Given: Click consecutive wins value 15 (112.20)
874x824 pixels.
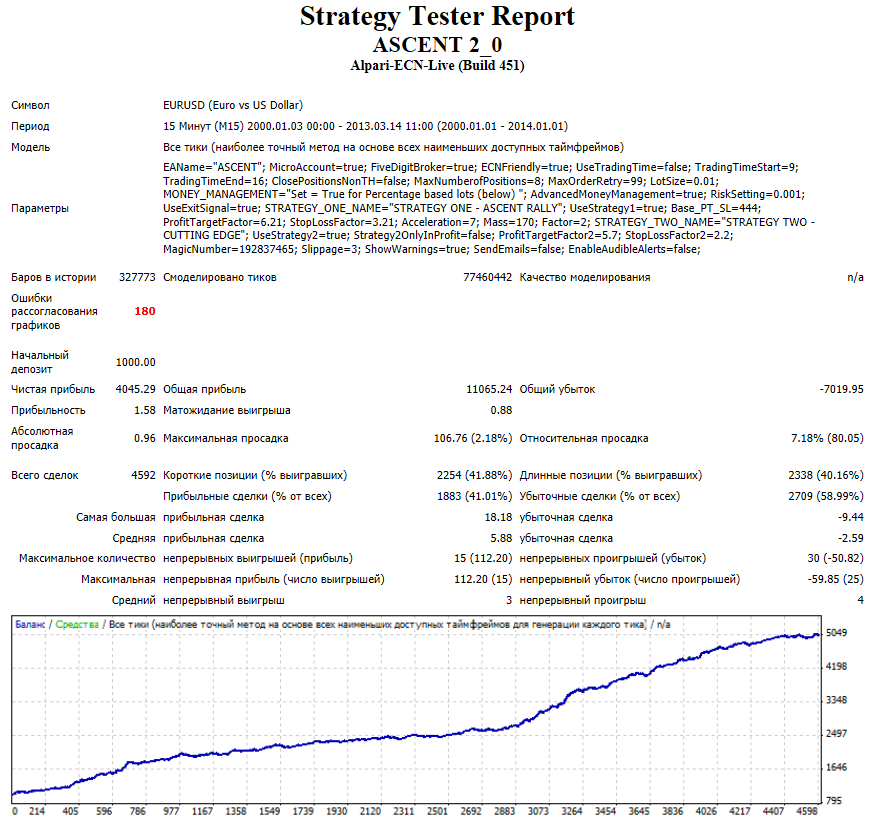Looking at the screenshot, I should pyautogui.click(x=483, y=559).
